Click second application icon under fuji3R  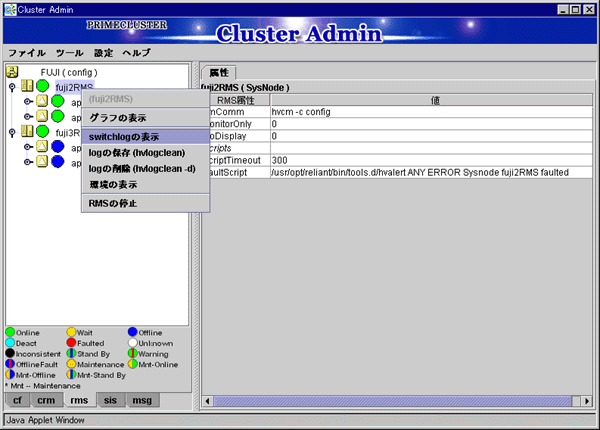click(42, 161)
